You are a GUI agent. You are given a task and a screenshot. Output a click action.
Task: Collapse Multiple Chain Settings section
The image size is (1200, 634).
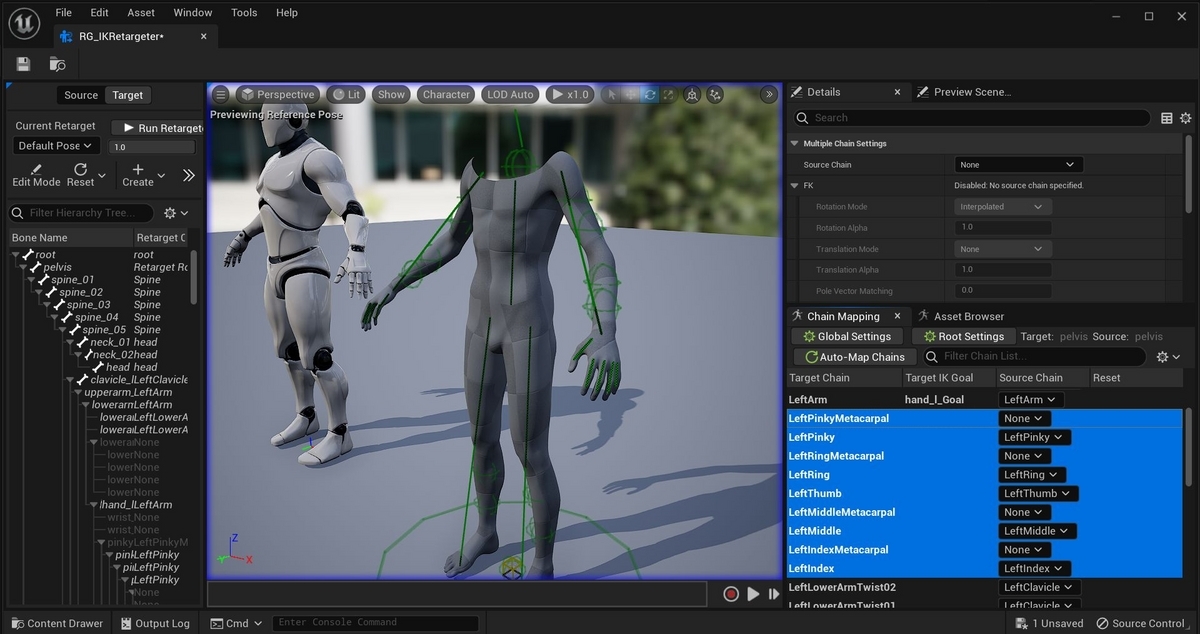[796, 144]
